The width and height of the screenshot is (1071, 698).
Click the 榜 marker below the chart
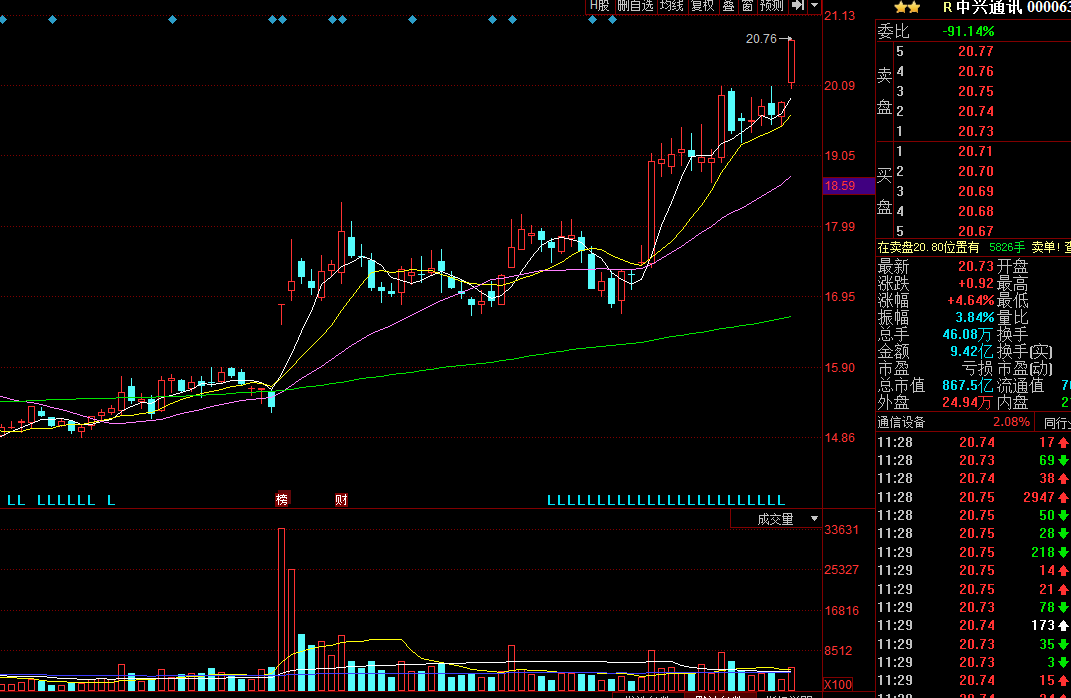[x=282, y=499]
